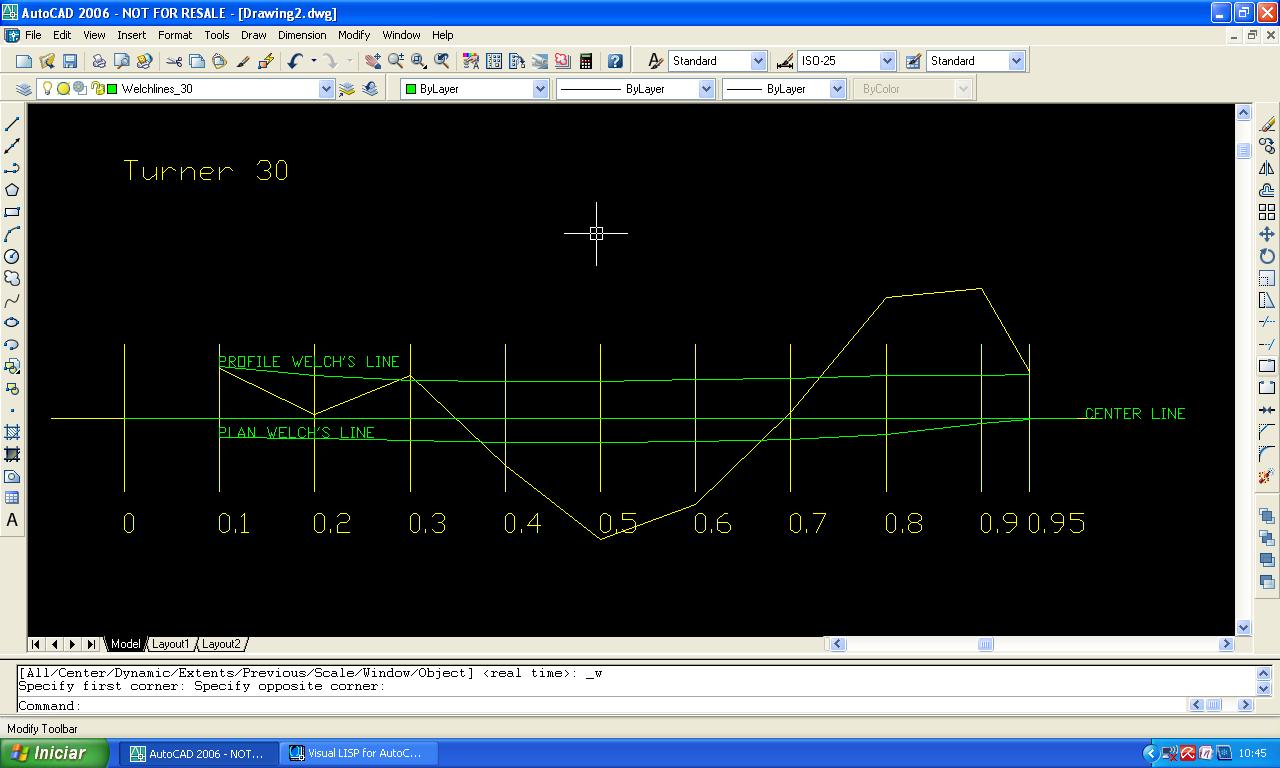Viewport: 1280px width, 768px height.
Task: Click the Undo arrow icon
Action: click(x=295, y=61)
